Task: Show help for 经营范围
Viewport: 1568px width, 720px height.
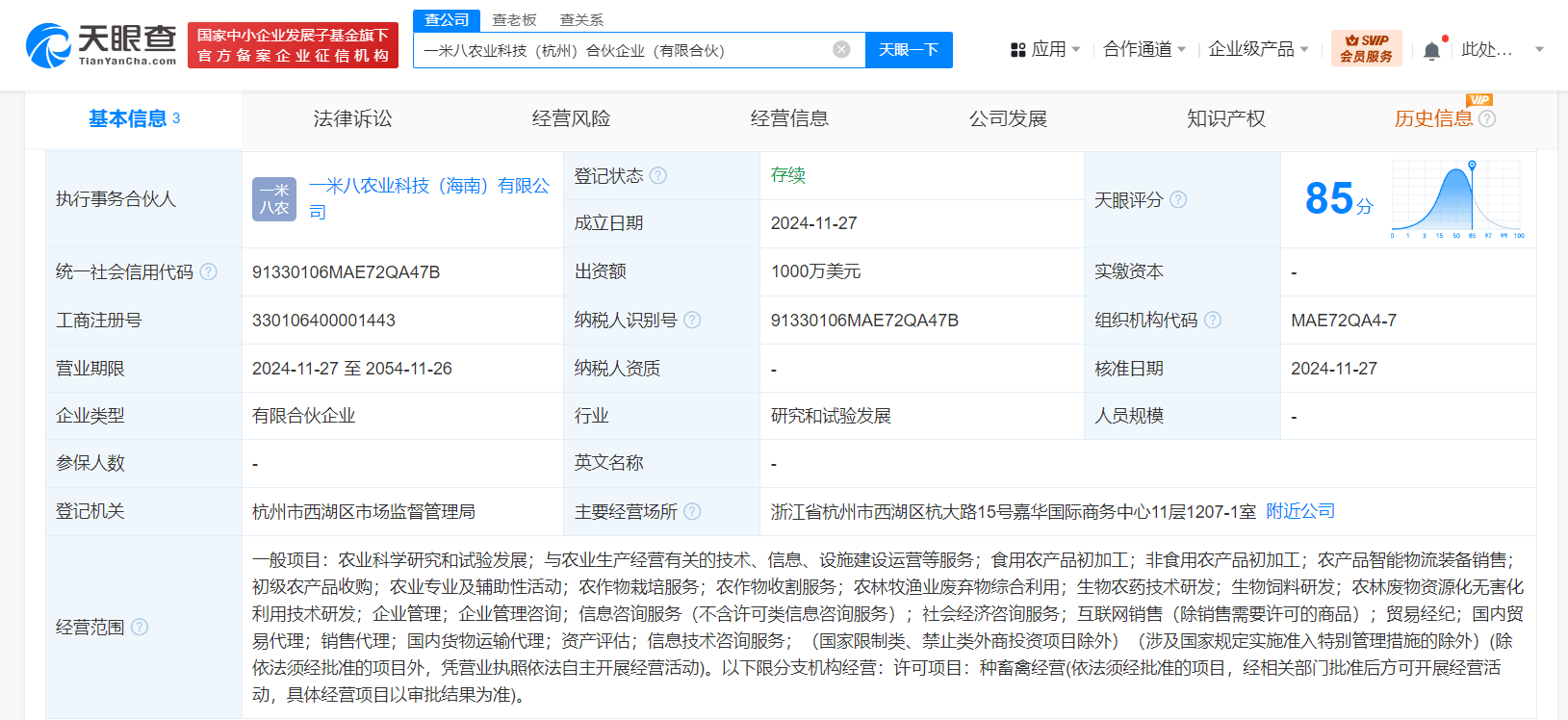Action: pos(140,627)
